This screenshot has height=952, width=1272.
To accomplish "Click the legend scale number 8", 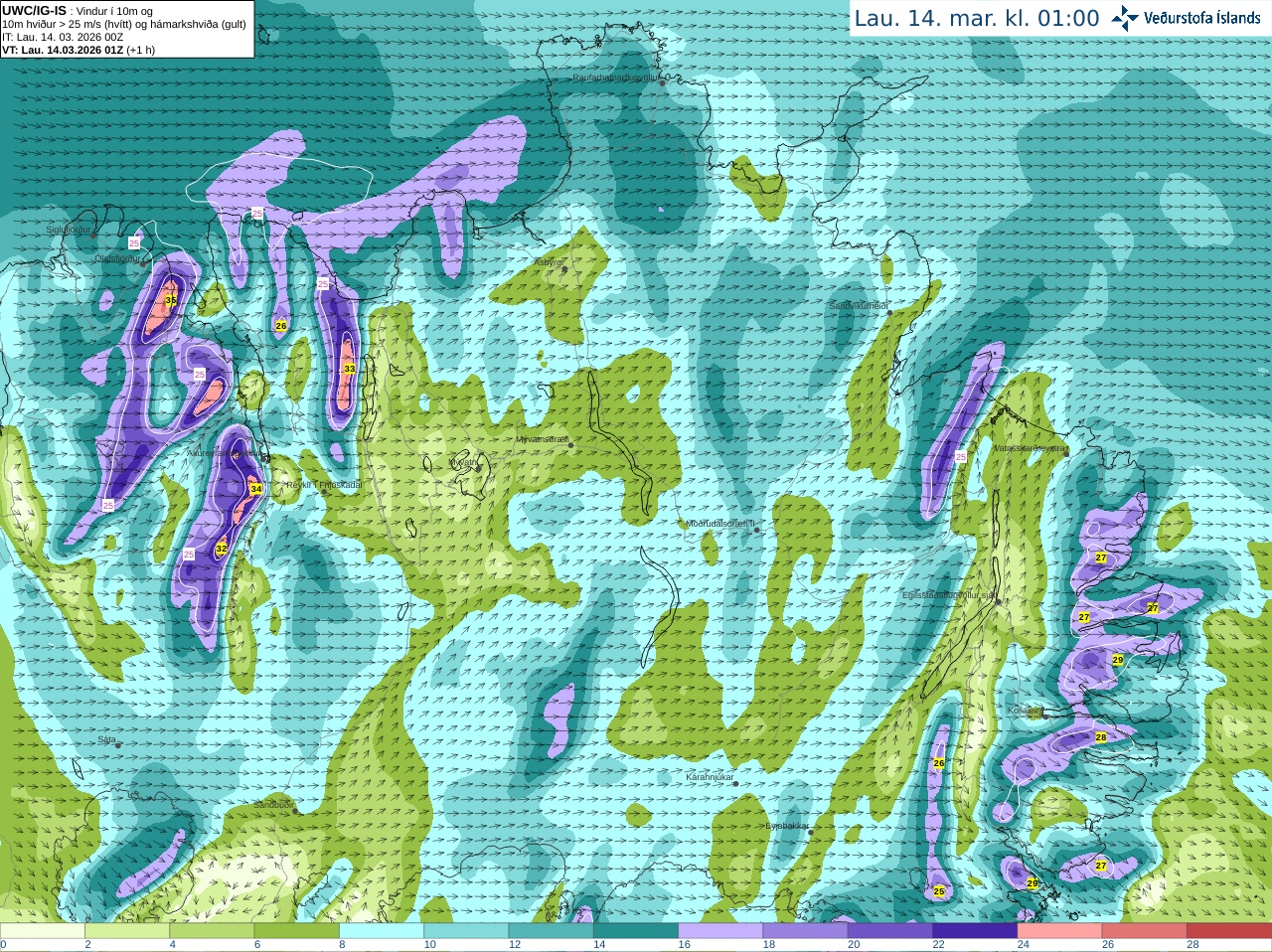I will (x=342, y=945).
